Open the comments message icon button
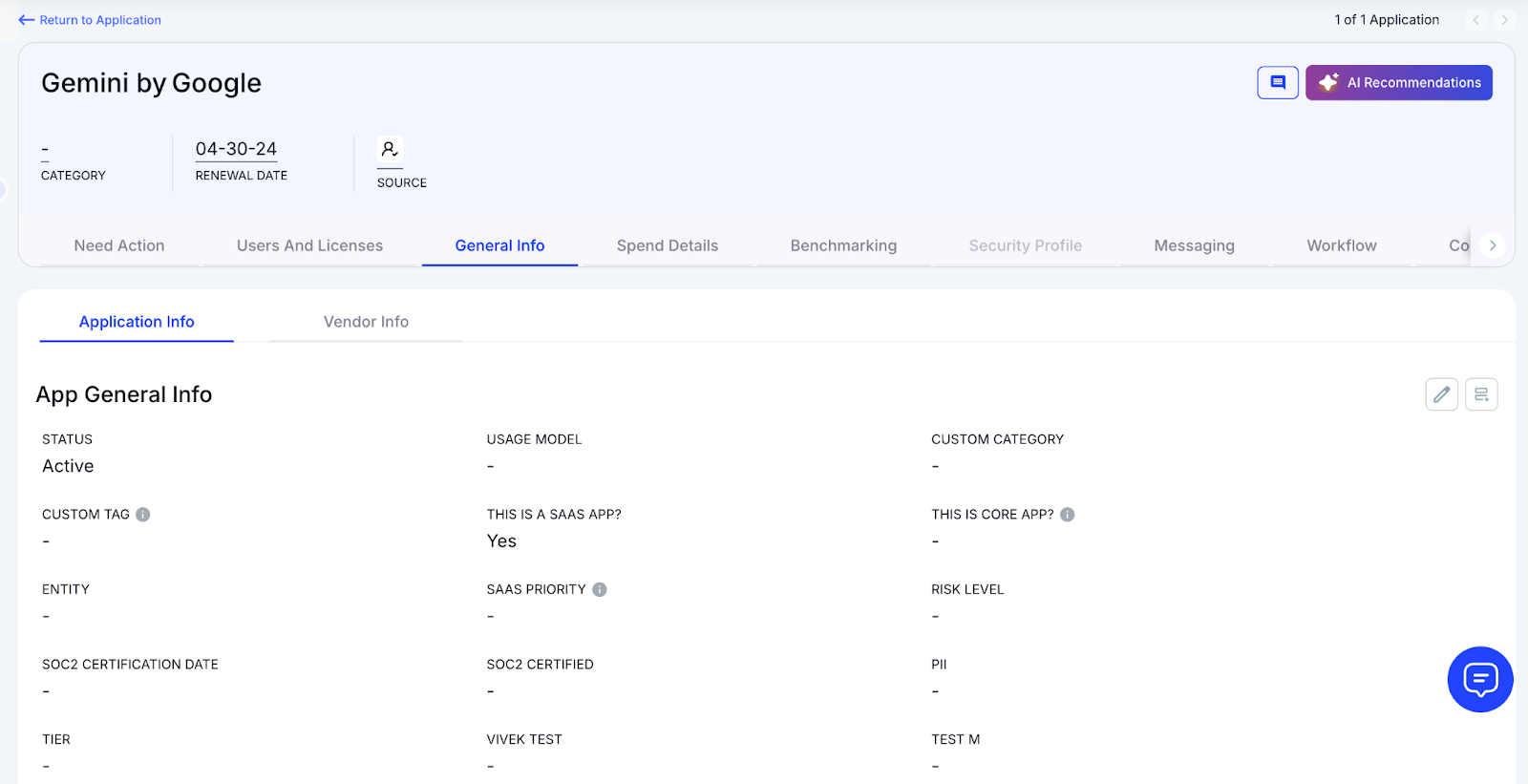The image size is (1528, 784). [1278, 82]
